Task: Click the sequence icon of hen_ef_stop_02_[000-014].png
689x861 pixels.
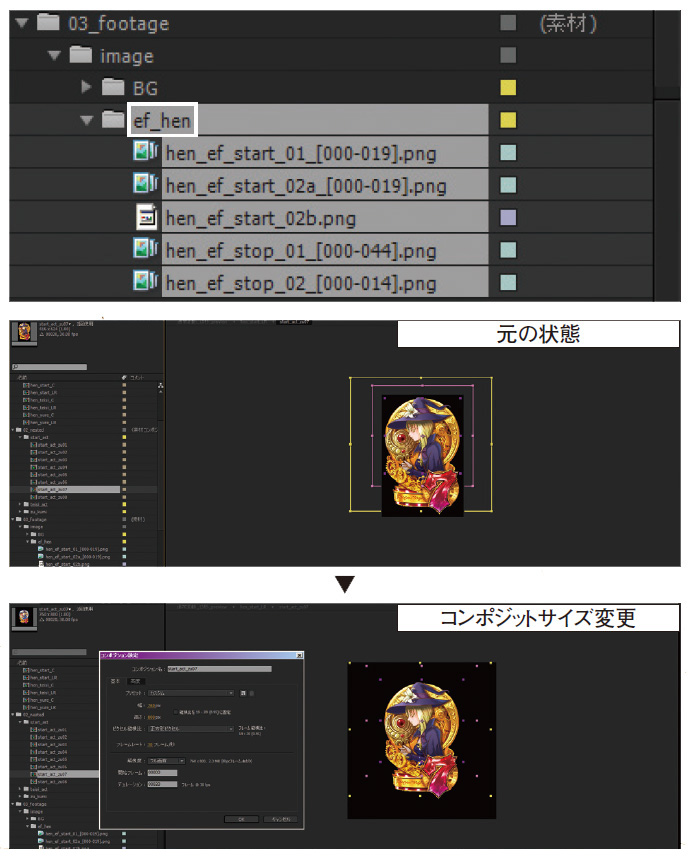Action: 145,282
